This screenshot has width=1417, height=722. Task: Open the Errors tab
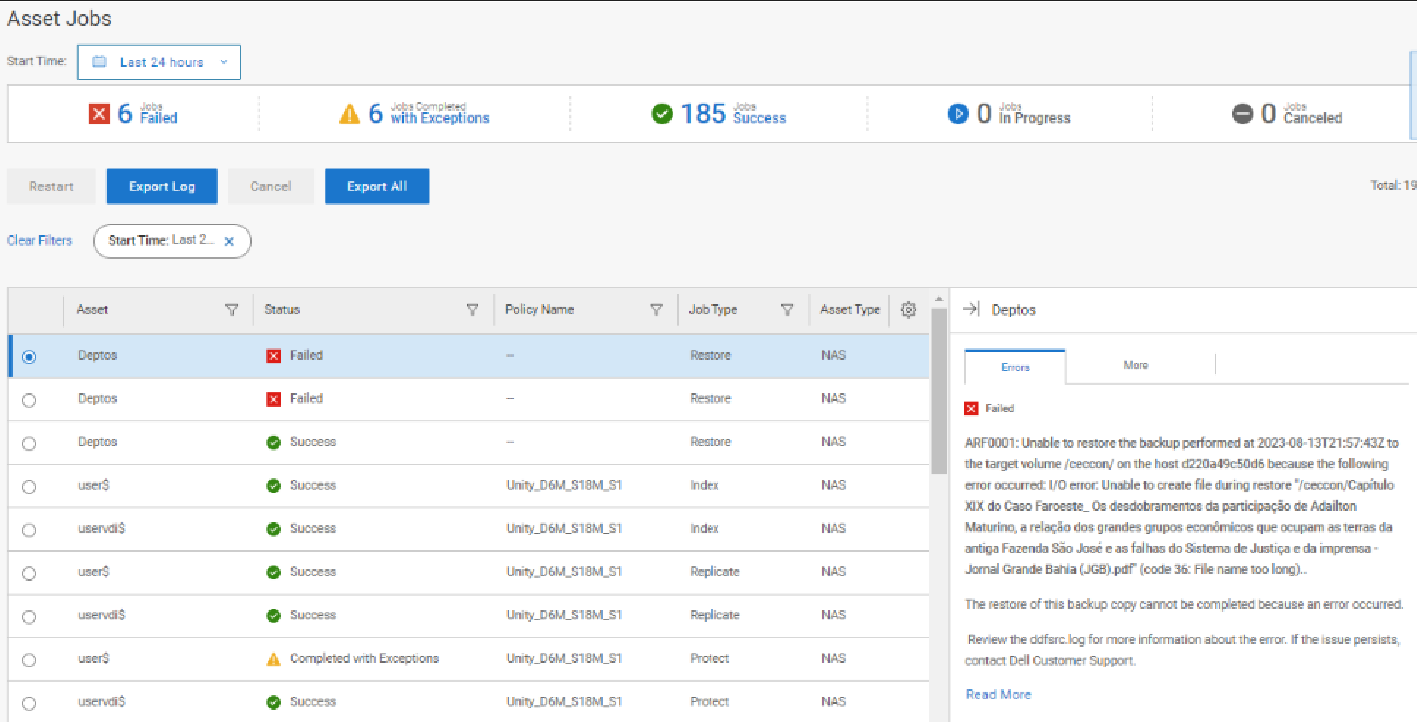click(x=1015, y=367)
